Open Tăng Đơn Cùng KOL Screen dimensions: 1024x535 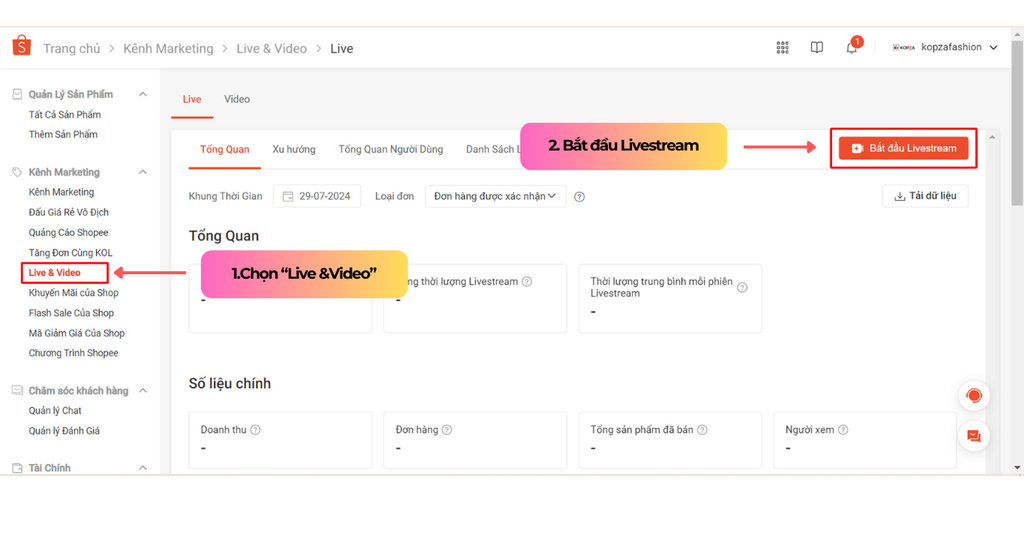click(71, 253)
